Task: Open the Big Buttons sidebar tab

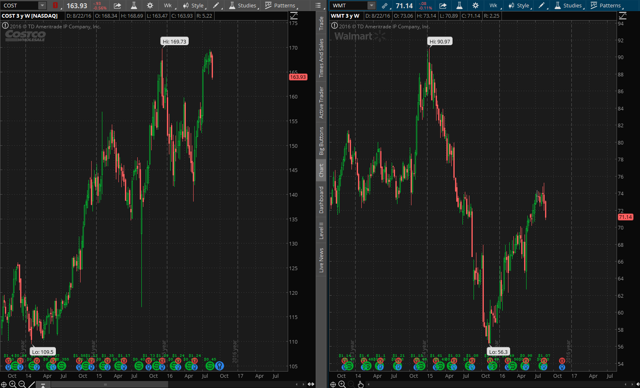Action: 321,141
